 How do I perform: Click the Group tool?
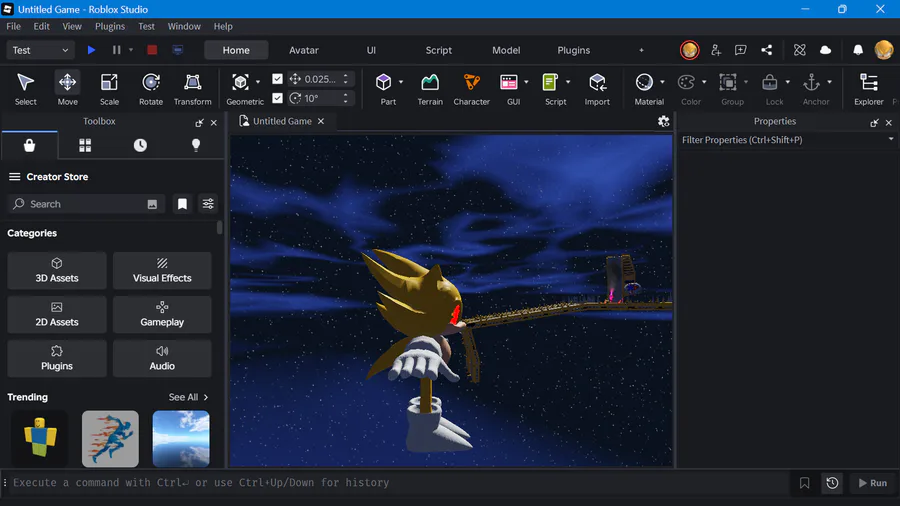tap(728, 82)
